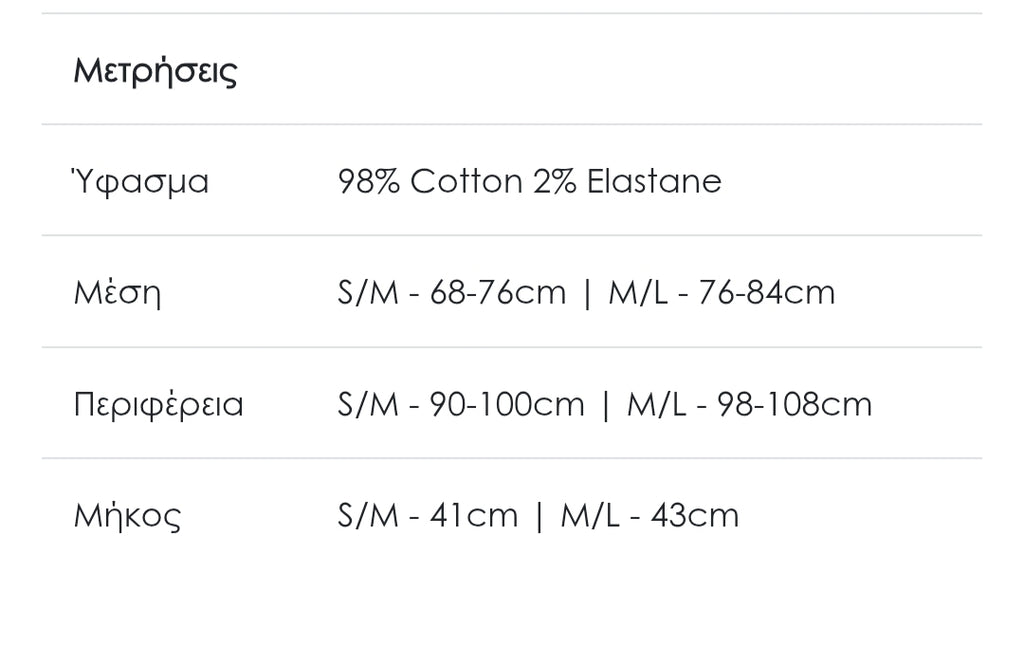Image resolution: width=1024 pixels, height=646 pixels.
Task: Select the Ύφασμα row label
Action: (141, 182)
